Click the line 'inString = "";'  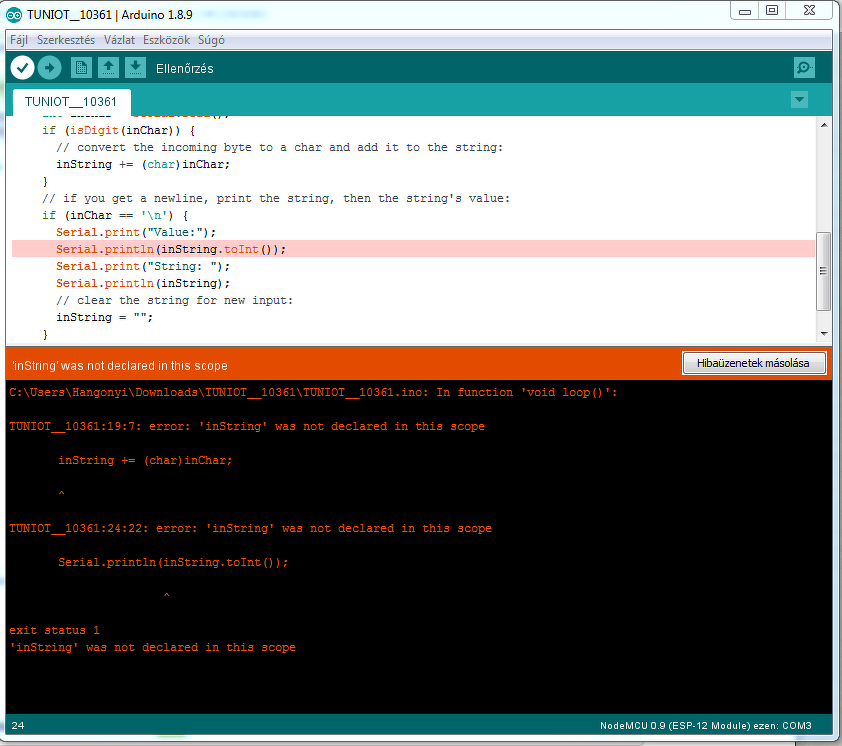[x=104, y=317]
